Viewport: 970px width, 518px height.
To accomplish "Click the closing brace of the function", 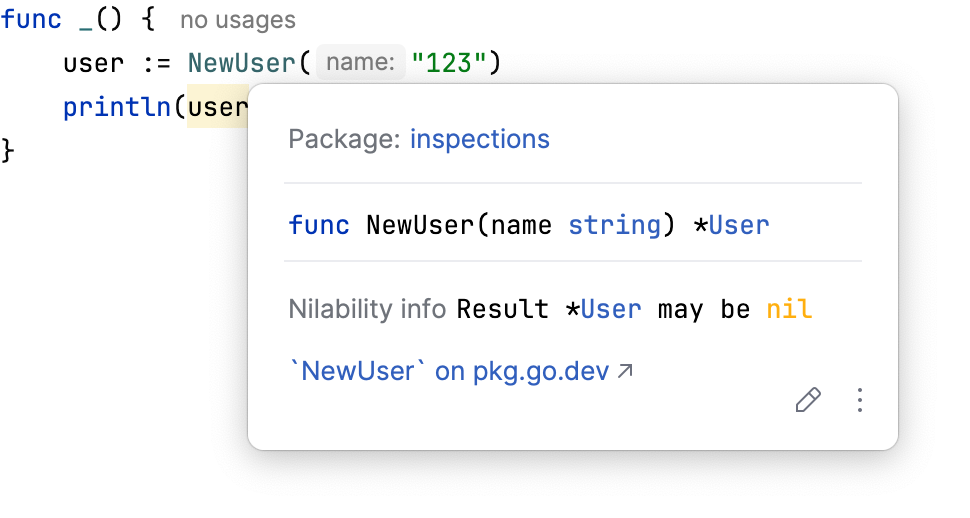I will pos(9,150).
